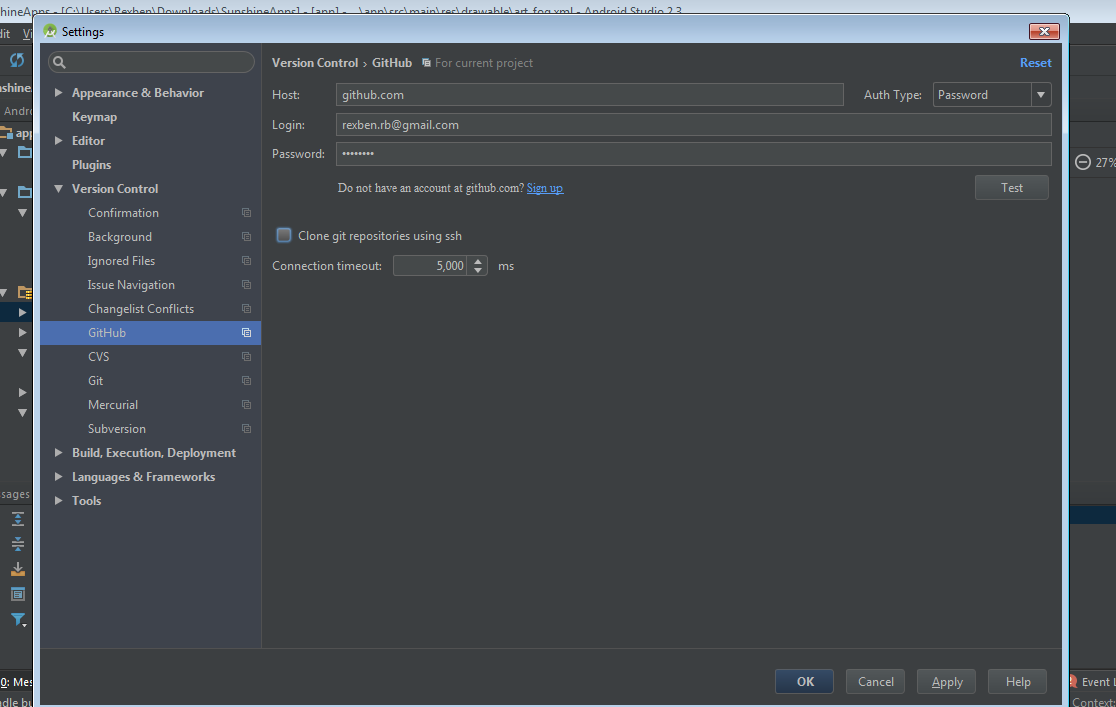Click the Connection timeout value field

point(431,266)
